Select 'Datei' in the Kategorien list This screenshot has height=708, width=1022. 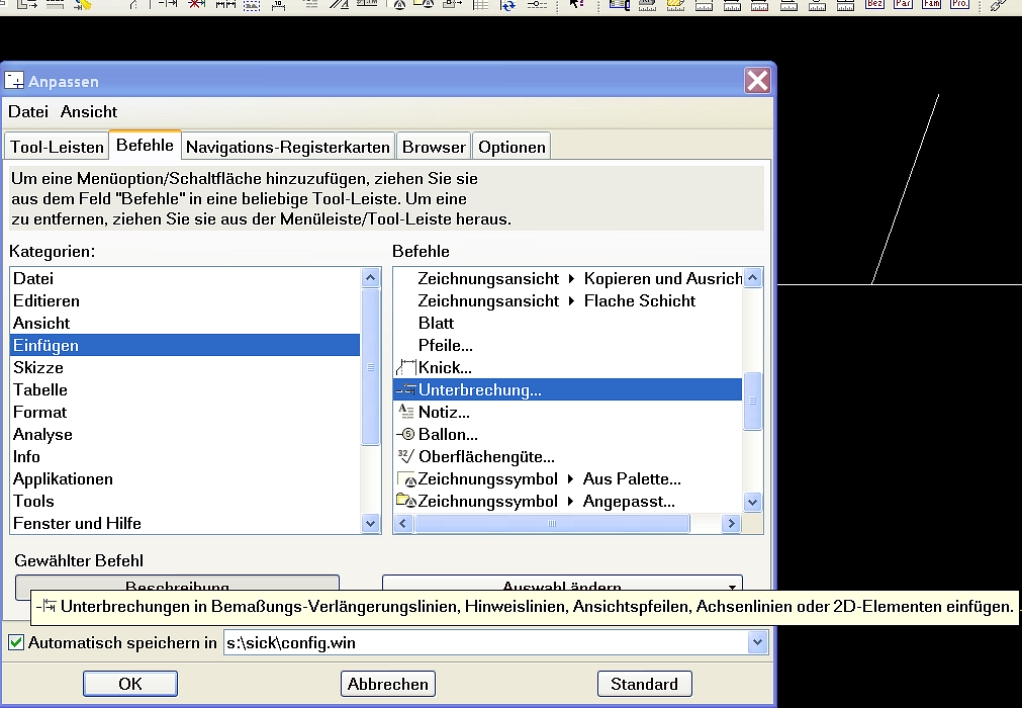tap(184, 278)
